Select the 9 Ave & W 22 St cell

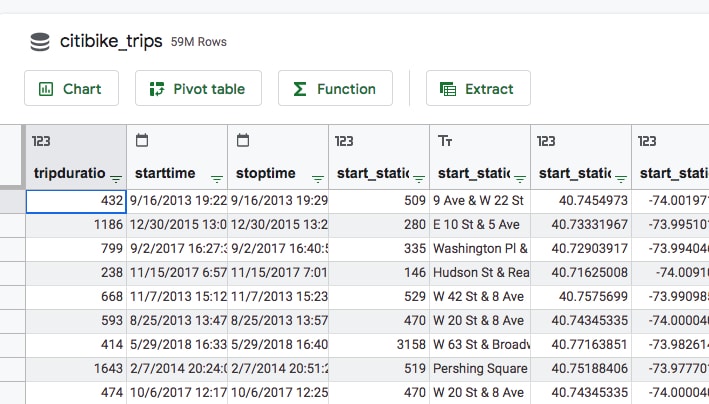(480, 201)
